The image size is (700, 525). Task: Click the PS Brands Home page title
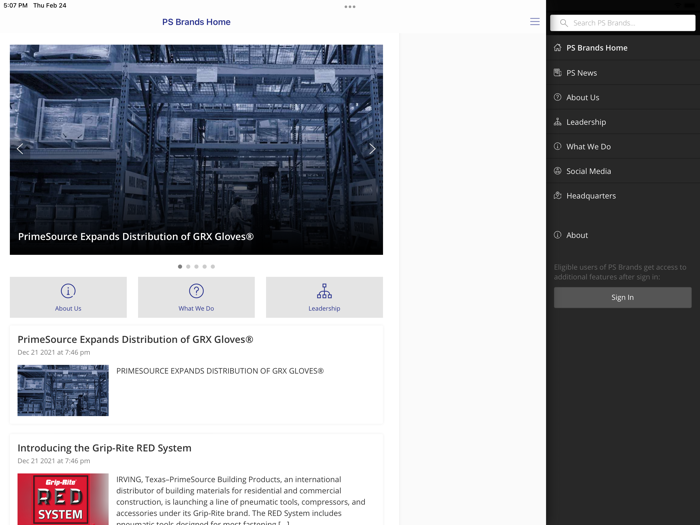coord(196,22)
